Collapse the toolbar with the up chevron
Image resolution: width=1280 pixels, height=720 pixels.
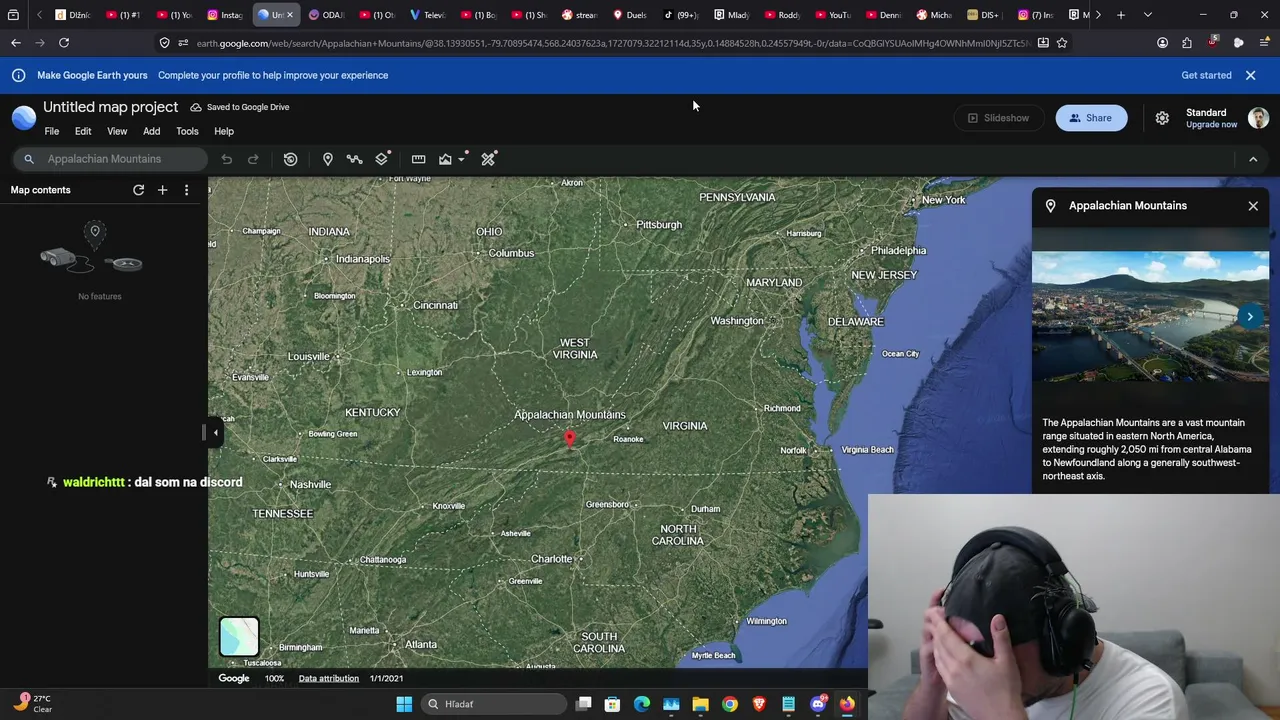[1253, 159]
